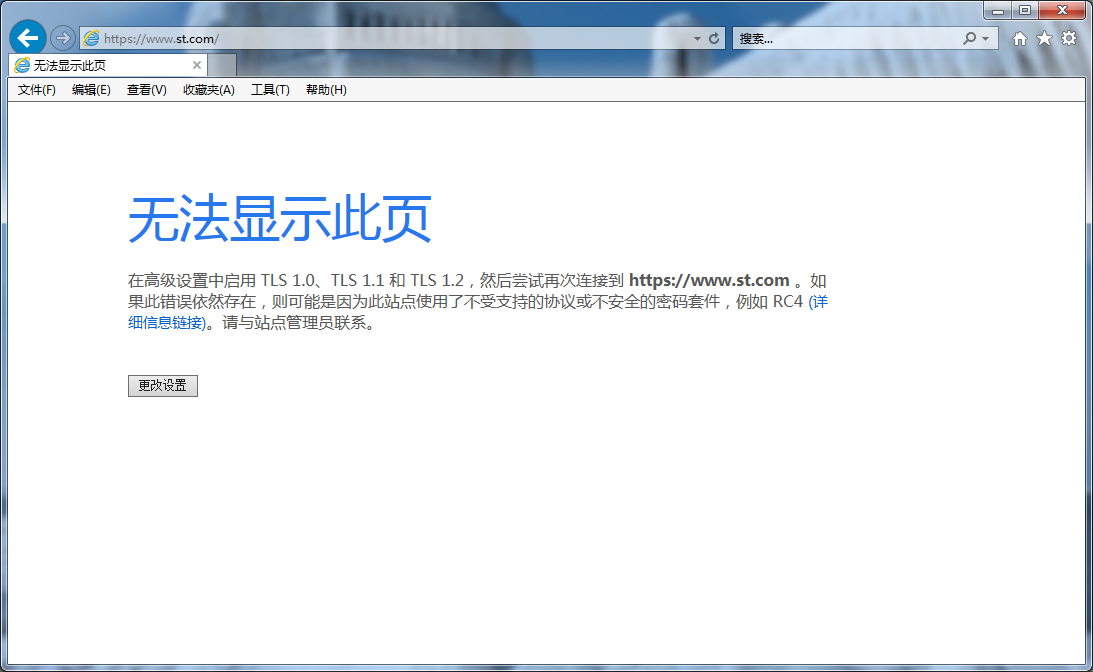Viewport: 1093px width, 672px height.
Task: Open Favorites with the star icon
Action: 1044,39
